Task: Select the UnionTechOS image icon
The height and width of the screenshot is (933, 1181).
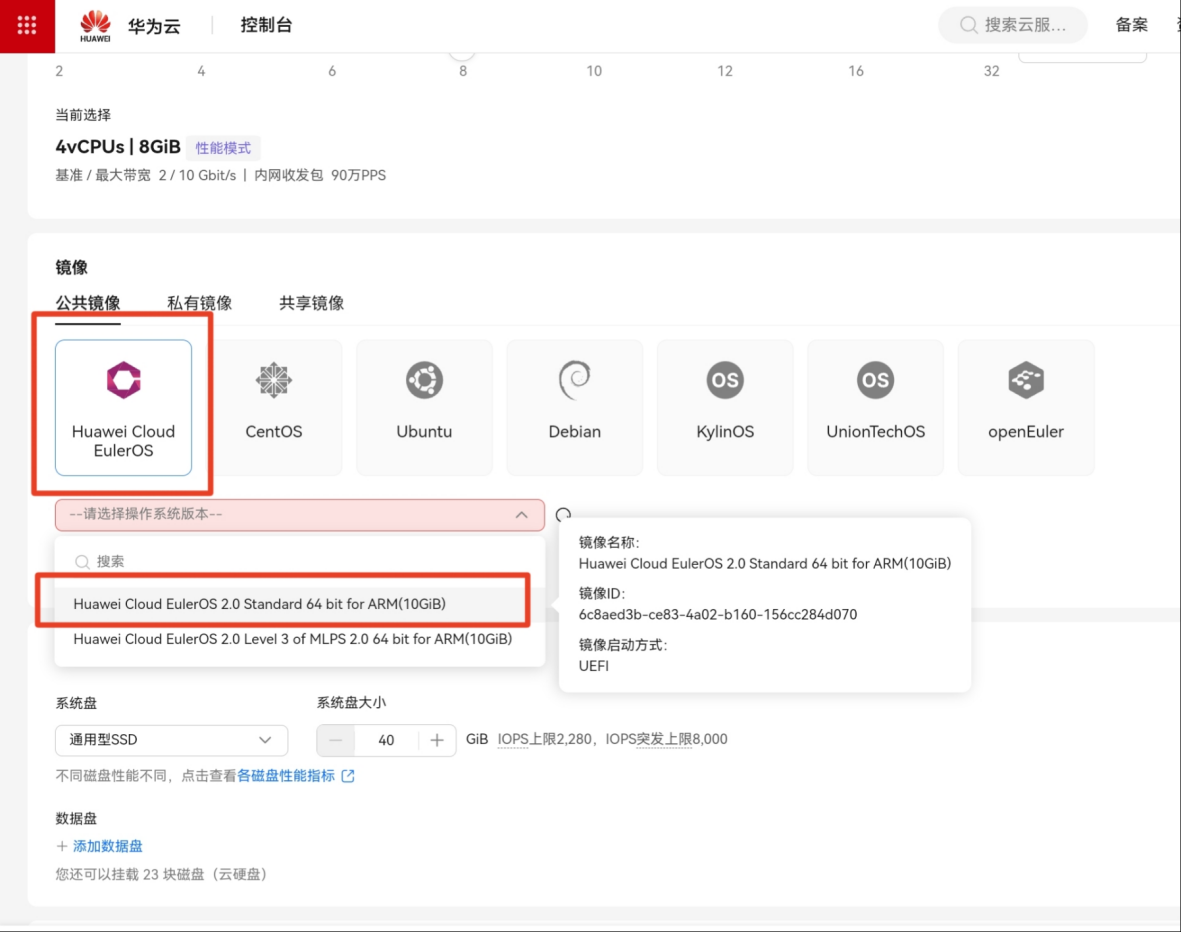Action: (x=875, y=380)
